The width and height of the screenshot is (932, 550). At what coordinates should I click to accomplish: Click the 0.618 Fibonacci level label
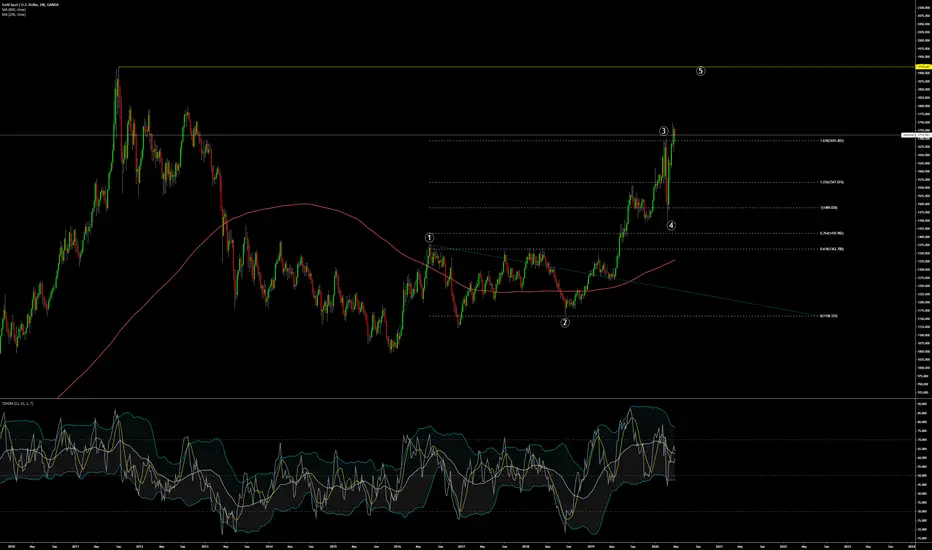831,249
